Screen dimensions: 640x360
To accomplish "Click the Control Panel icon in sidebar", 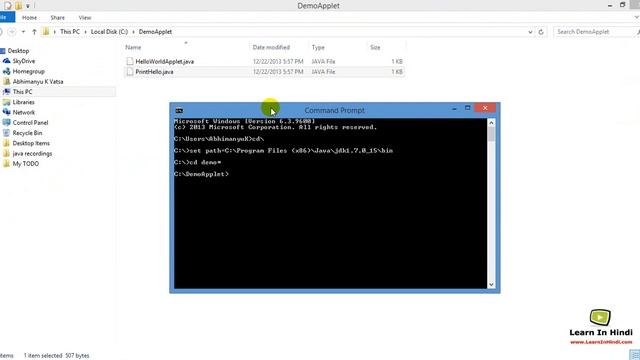I will (x=7, y=122).
